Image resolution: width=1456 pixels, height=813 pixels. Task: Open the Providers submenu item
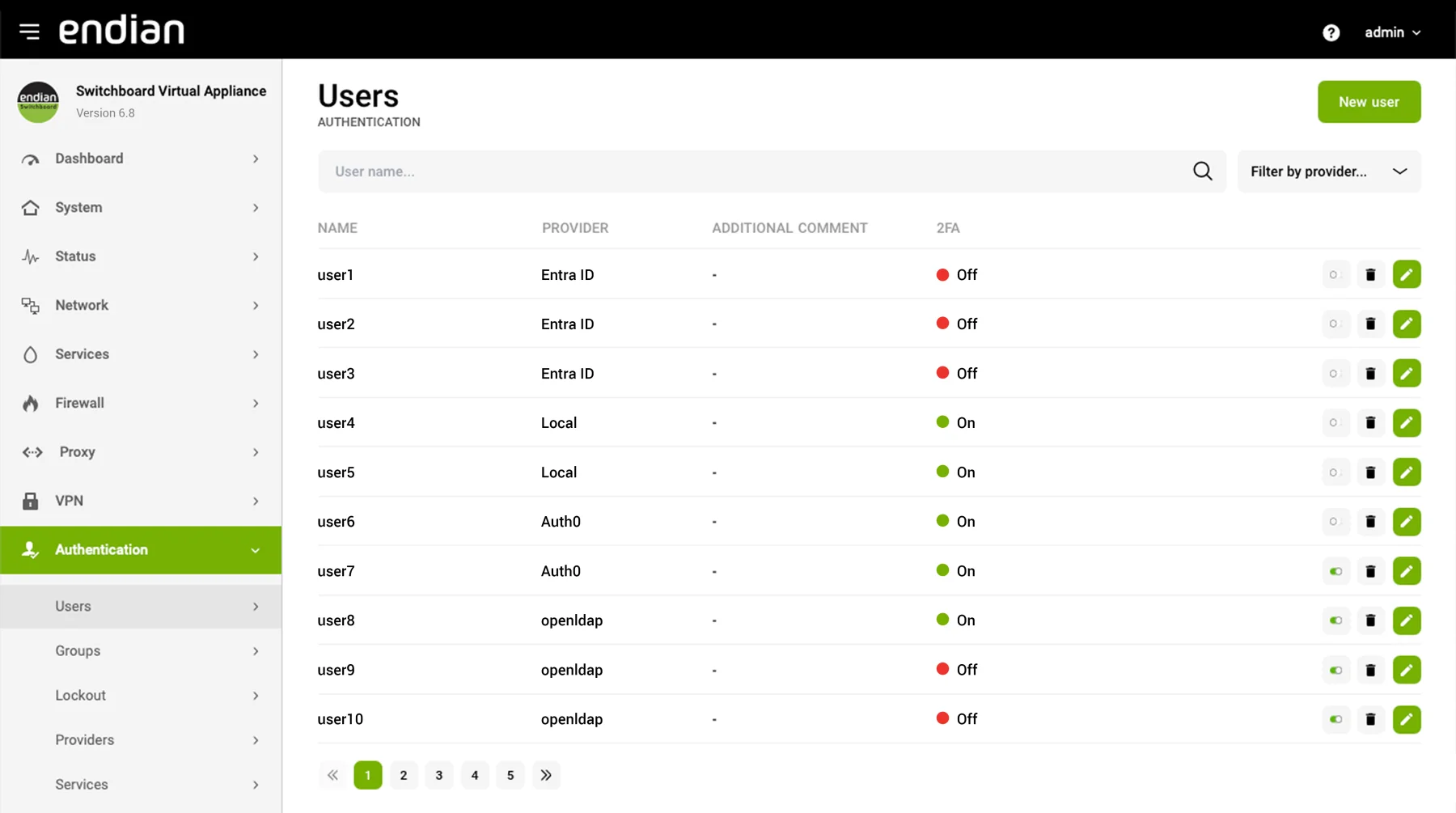tap(141, 739)
